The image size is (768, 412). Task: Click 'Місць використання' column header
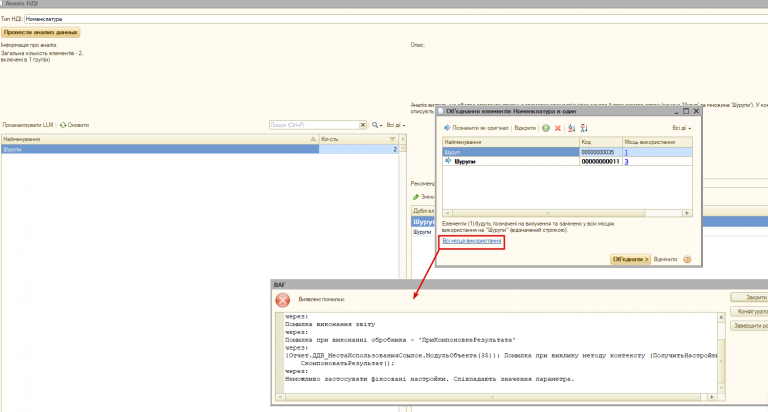(x=657, y=142)
